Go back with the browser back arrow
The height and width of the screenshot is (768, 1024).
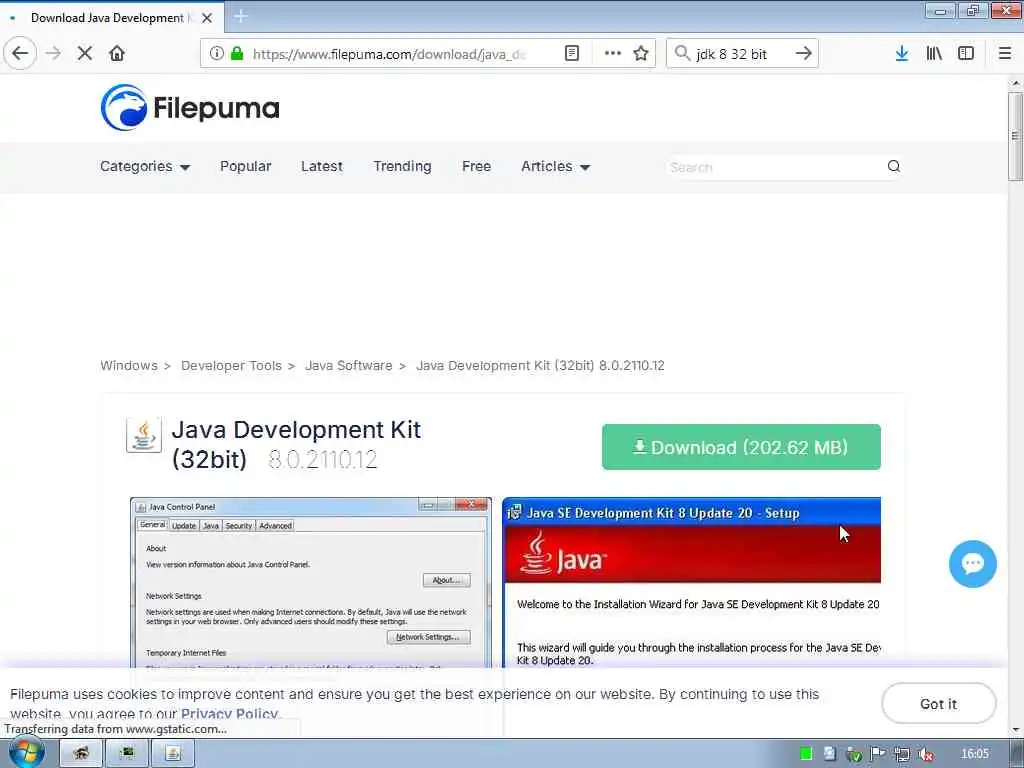click(x=20, y=54)
